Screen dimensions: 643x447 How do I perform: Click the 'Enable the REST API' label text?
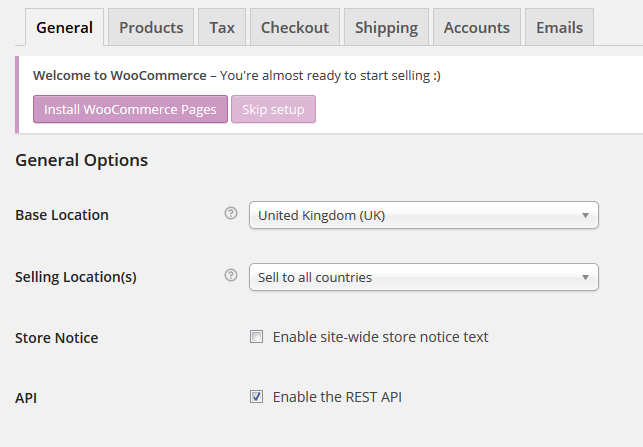(x=337, y=397)
